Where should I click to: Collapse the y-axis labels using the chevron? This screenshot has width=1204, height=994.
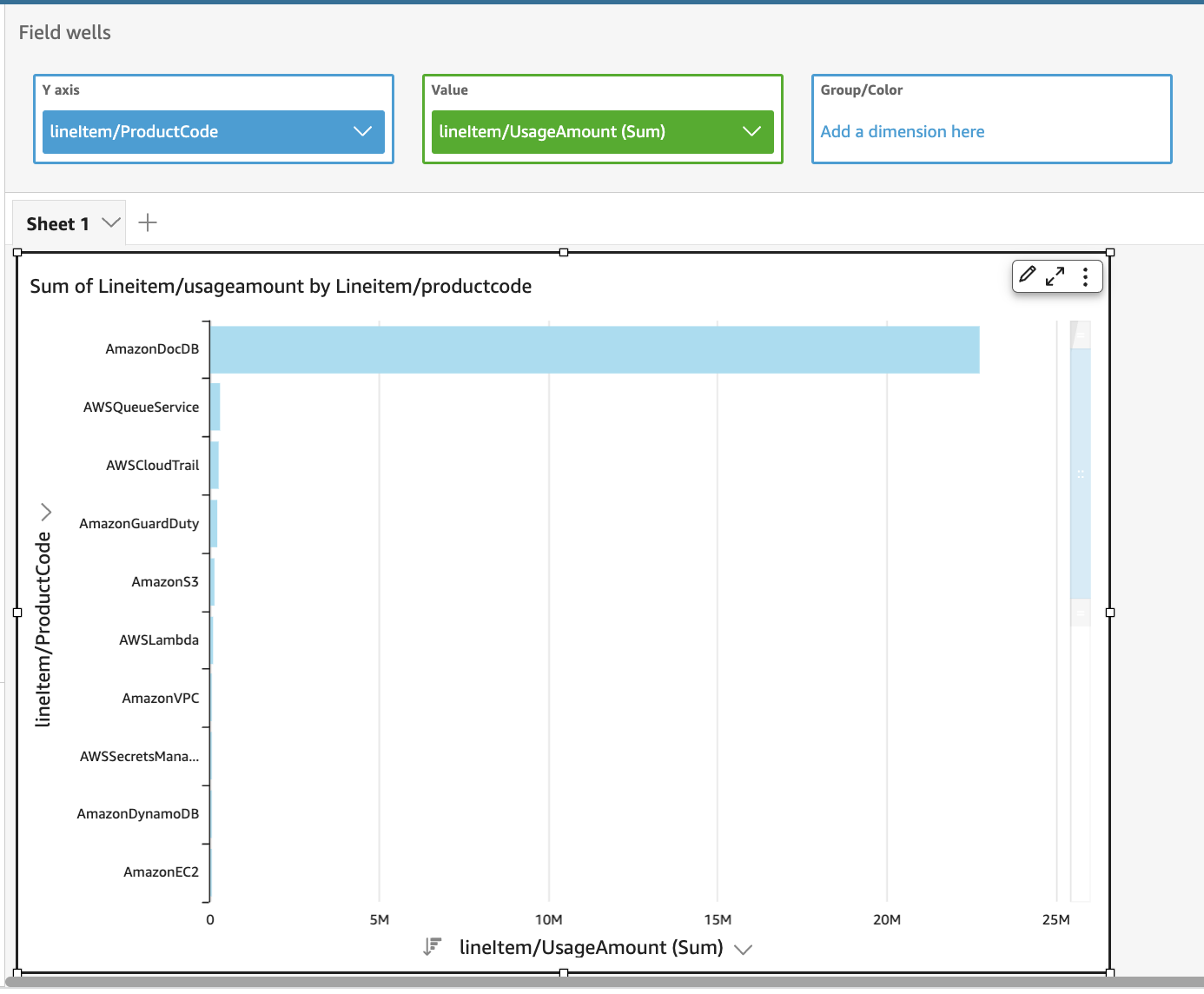point(45,512)
